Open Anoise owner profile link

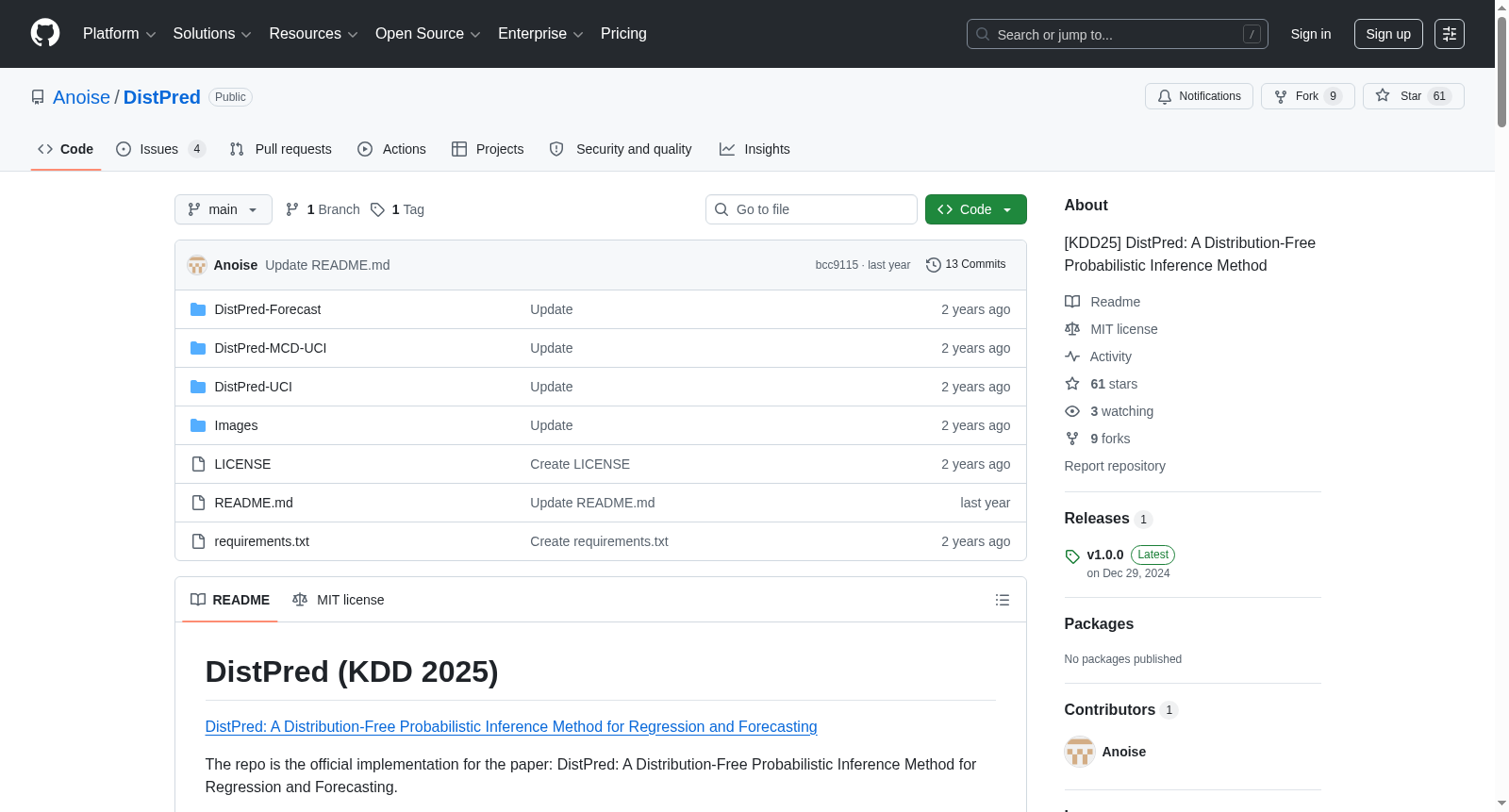(81, 97)
